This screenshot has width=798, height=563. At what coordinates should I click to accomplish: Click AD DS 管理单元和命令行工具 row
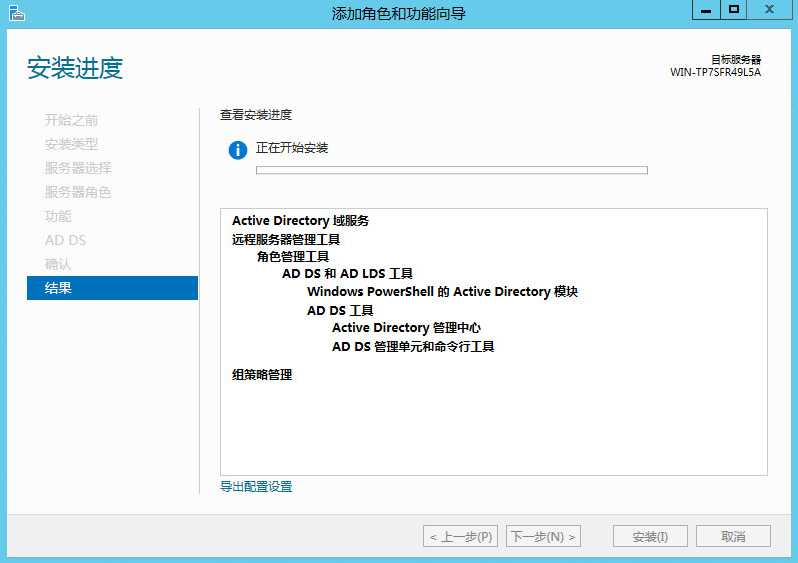(413, 347)
